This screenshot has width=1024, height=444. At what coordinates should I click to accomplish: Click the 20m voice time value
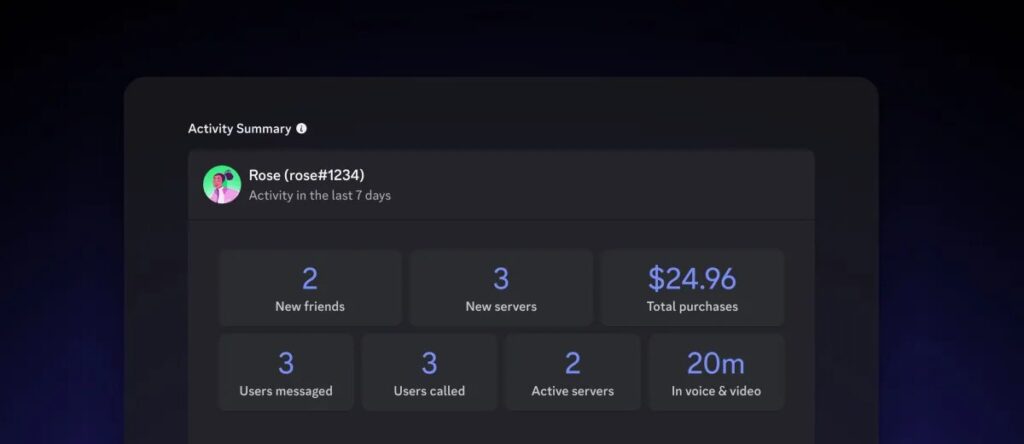[716, 362]
